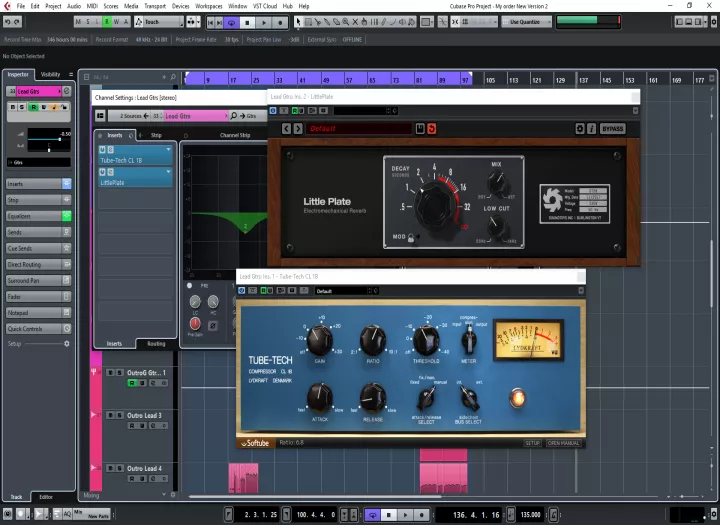
Task: Open the Audio menu
Action: tap(73, 6)
